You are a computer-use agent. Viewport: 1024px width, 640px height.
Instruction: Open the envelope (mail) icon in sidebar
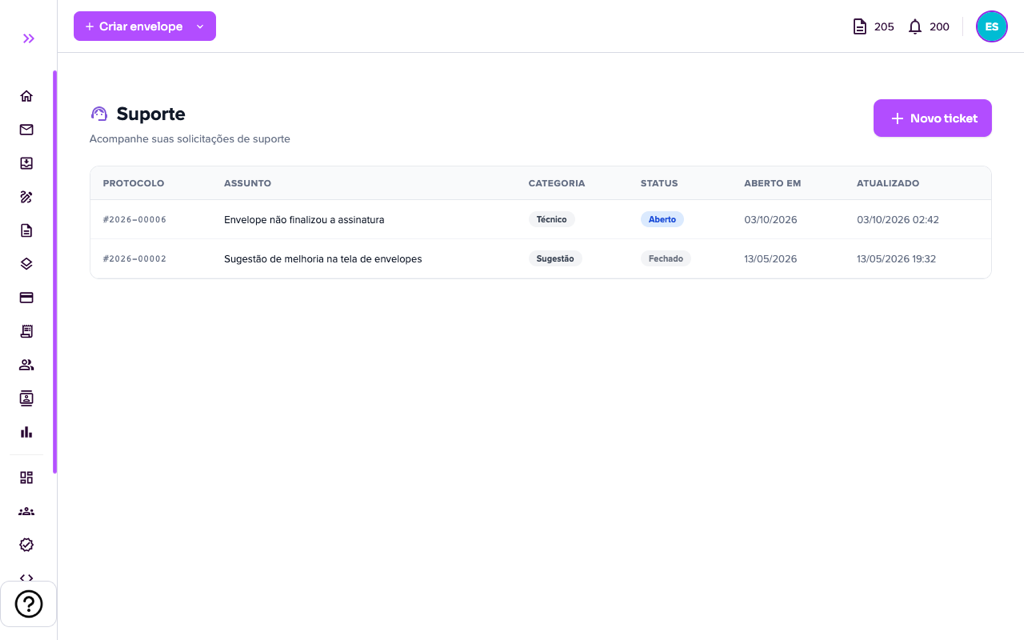26,129
